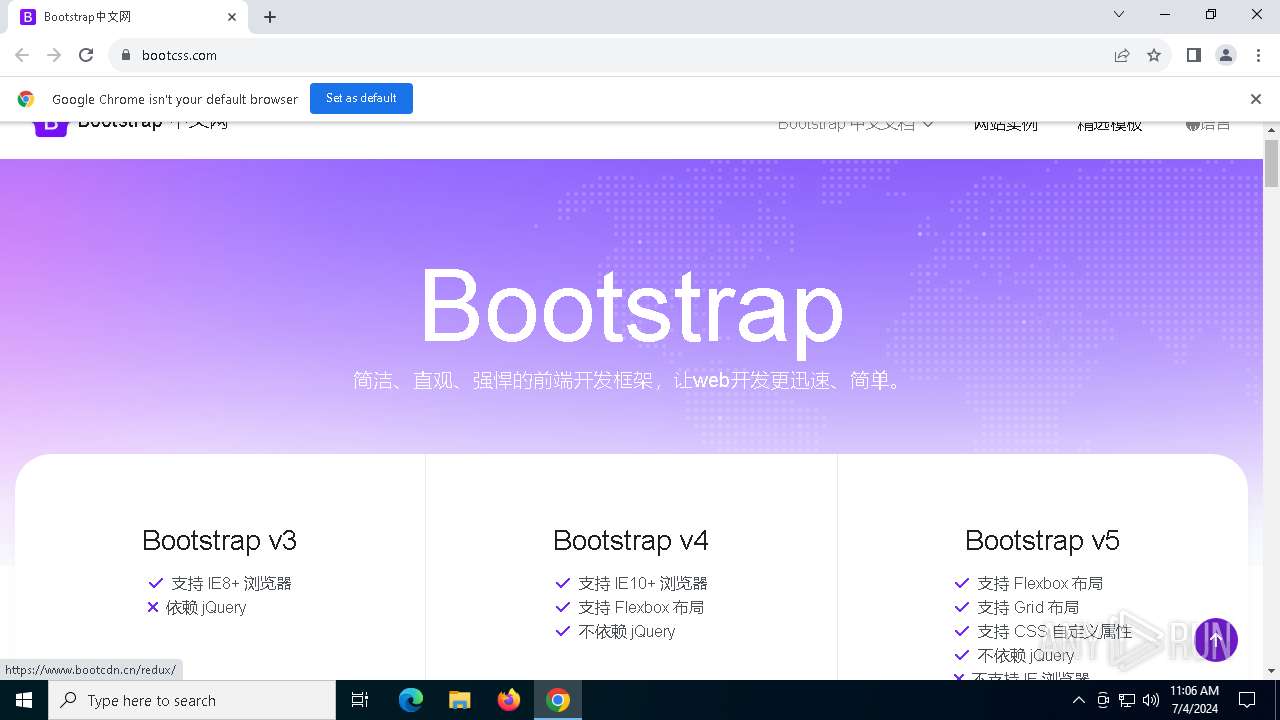Viewport: 1280px width, 720px height.
Task: Reload the bootcss.com page
Action: pyautogui.click(x=86, y=55)
